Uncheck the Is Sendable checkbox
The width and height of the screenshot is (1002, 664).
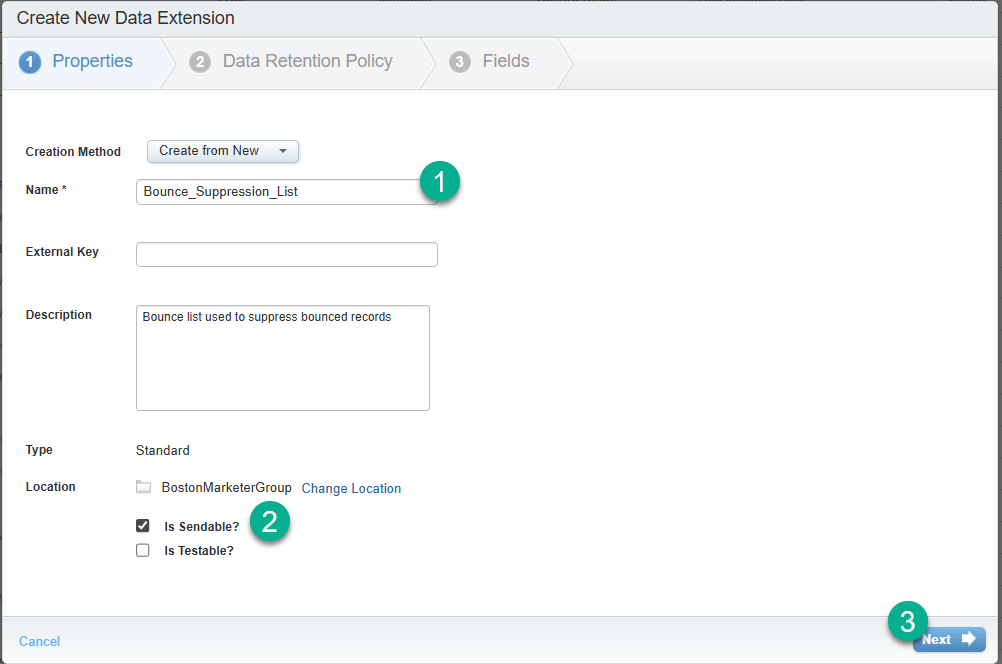tap(143, 526)
